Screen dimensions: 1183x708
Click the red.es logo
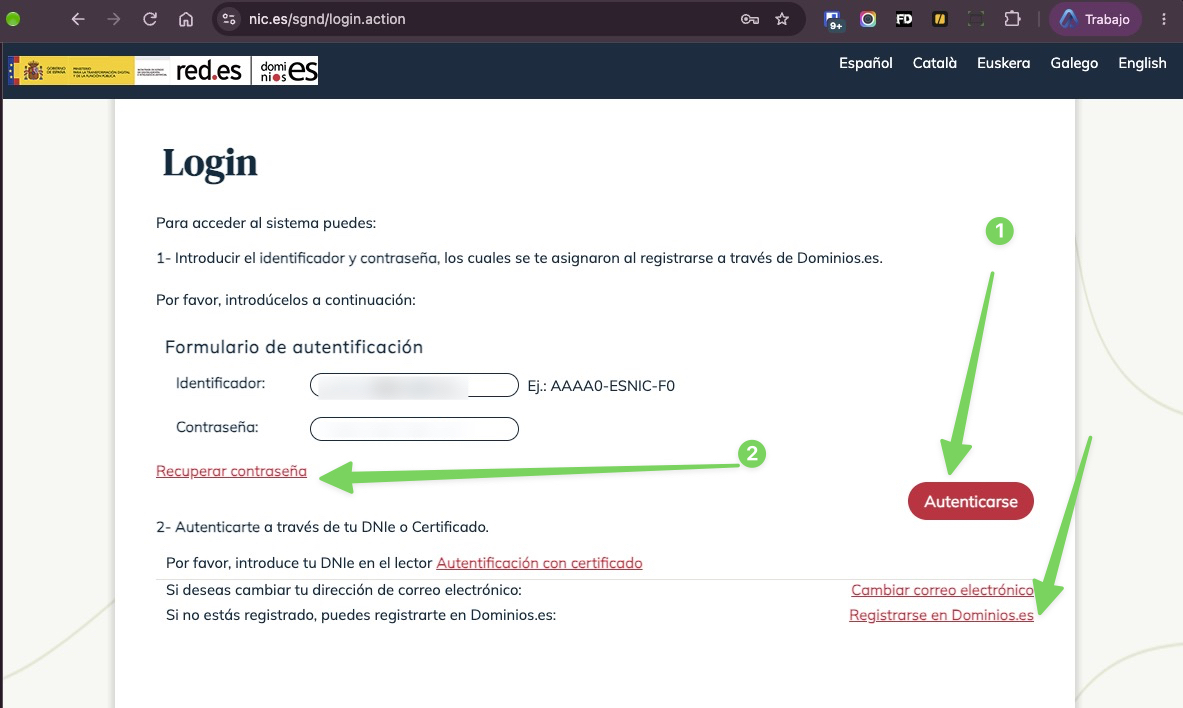pos(208,71)
